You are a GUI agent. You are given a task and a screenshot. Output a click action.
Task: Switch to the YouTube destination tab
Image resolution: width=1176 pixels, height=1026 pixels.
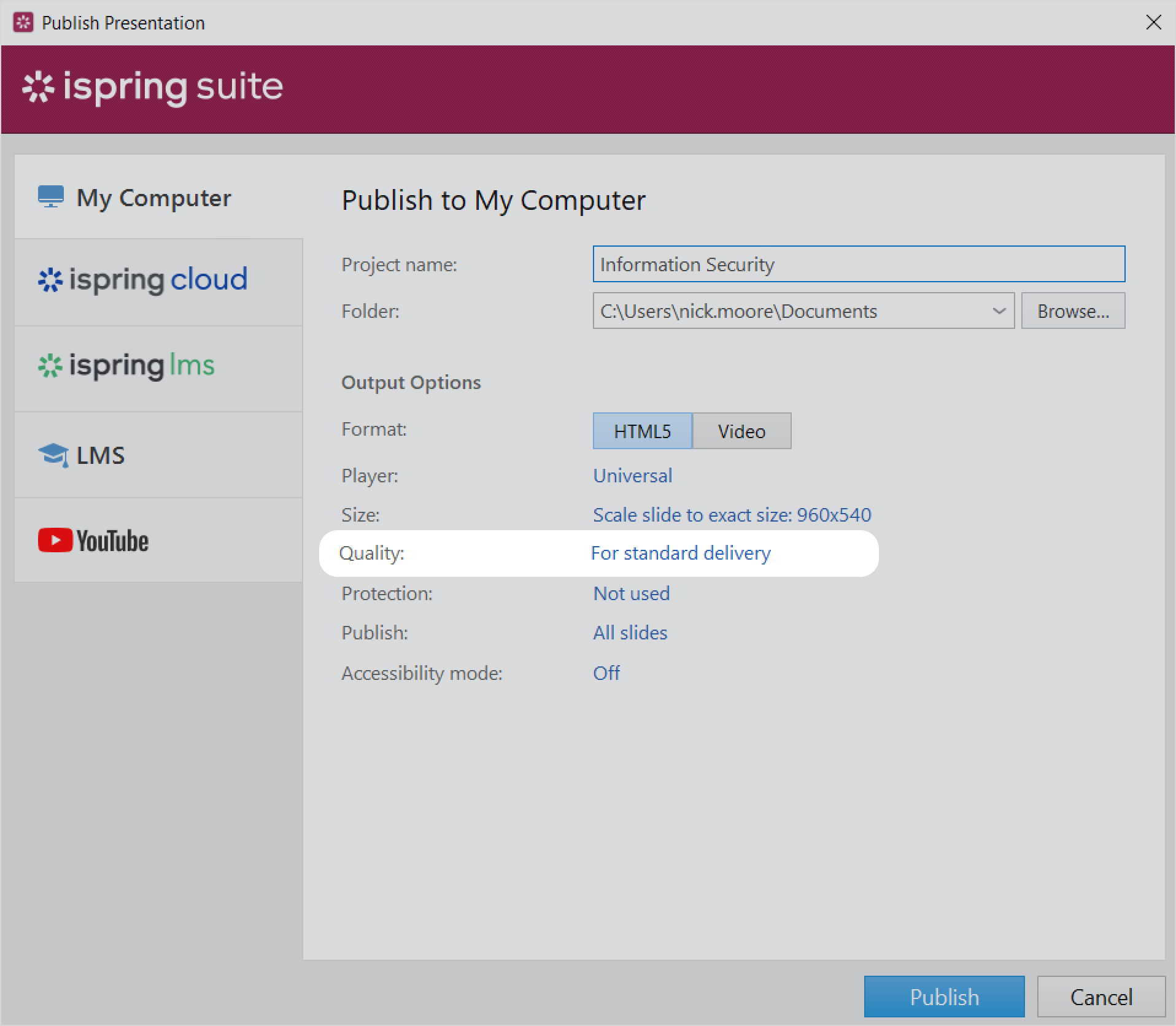(x=158, y=541)
